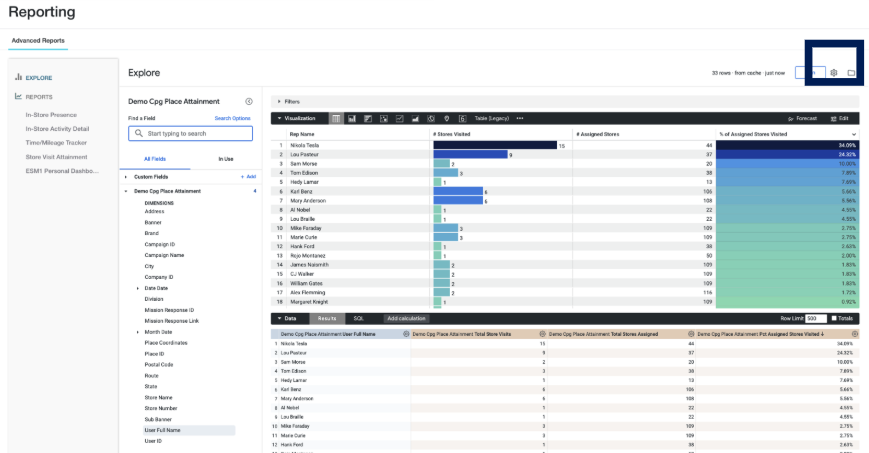Switch to the SQL tab
Screen dimensions: 869x453
pyautogui.click(x=359, y=318)
